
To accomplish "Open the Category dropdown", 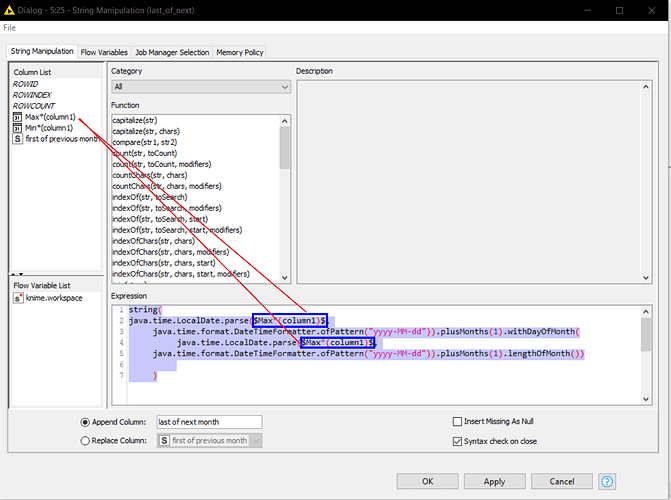I will click(200, 87).
